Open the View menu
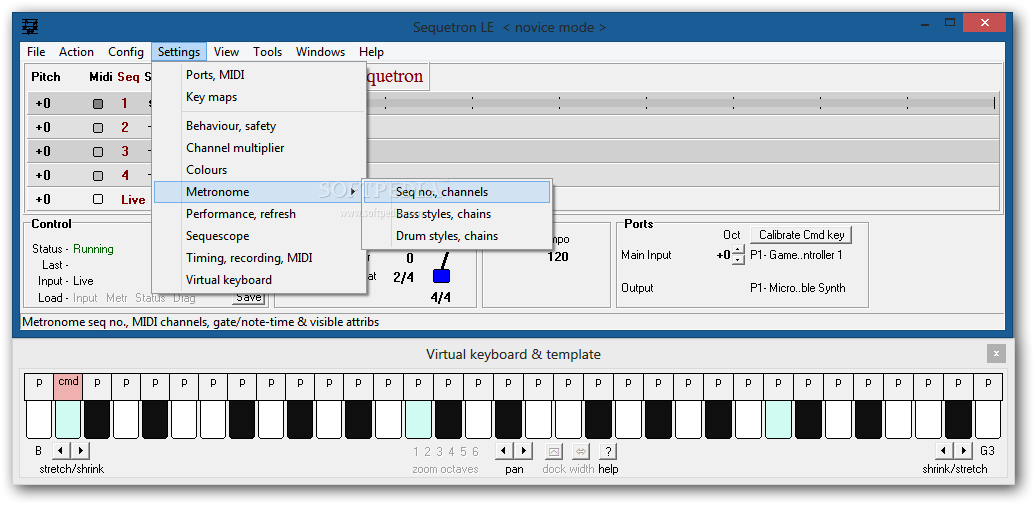 (x=226, y=51)
